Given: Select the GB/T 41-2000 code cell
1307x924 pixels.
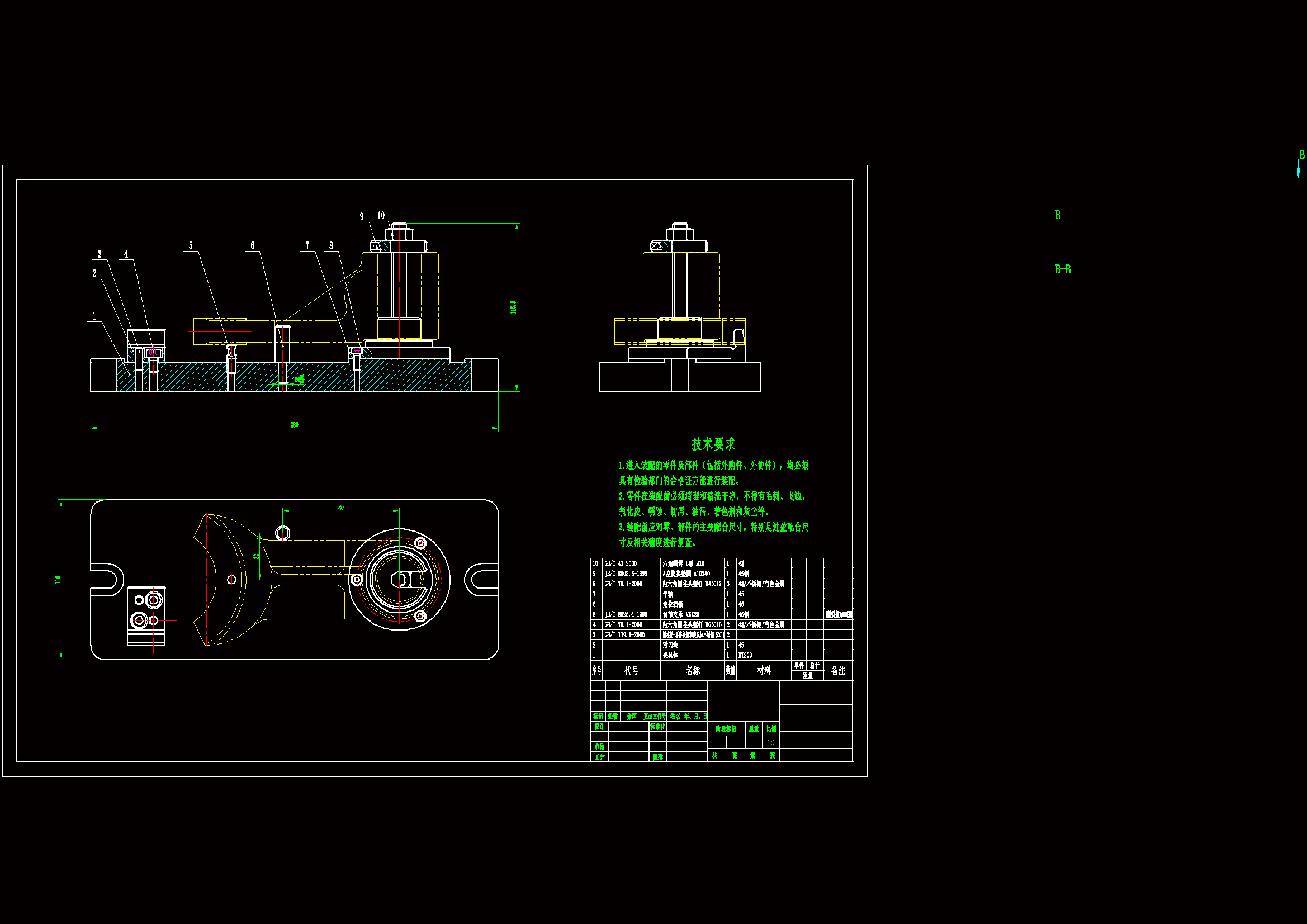Looking at the screenshot, I should click(x=621, y=563).
